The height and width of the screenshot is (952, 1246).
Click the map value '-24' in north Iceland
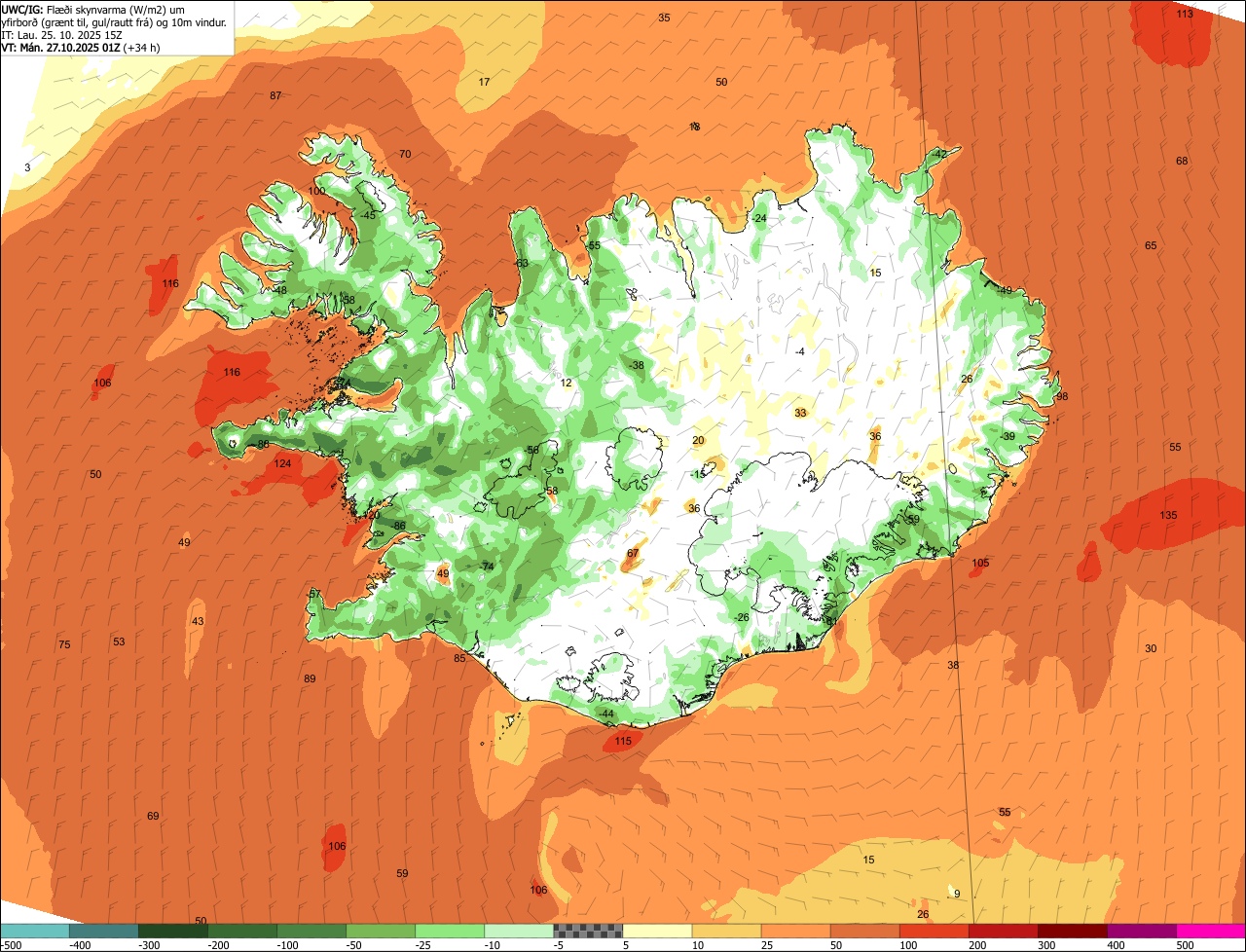pos(758,218)
